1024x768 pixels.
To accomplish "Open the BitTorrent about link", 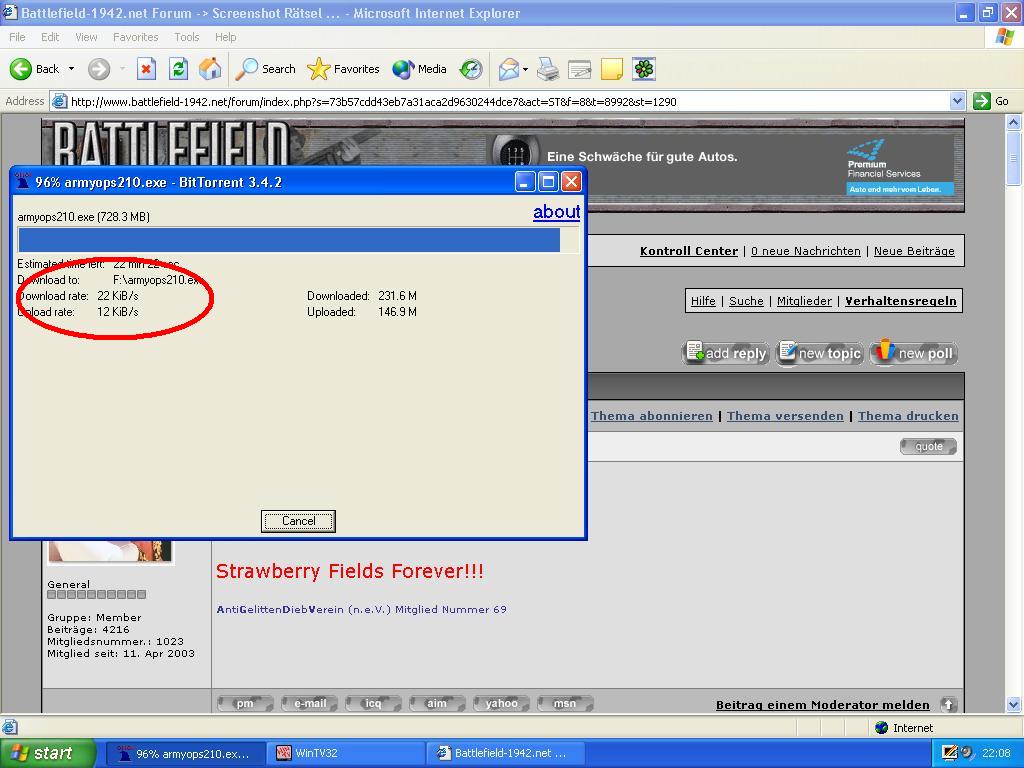I will (x=556, y=212).
